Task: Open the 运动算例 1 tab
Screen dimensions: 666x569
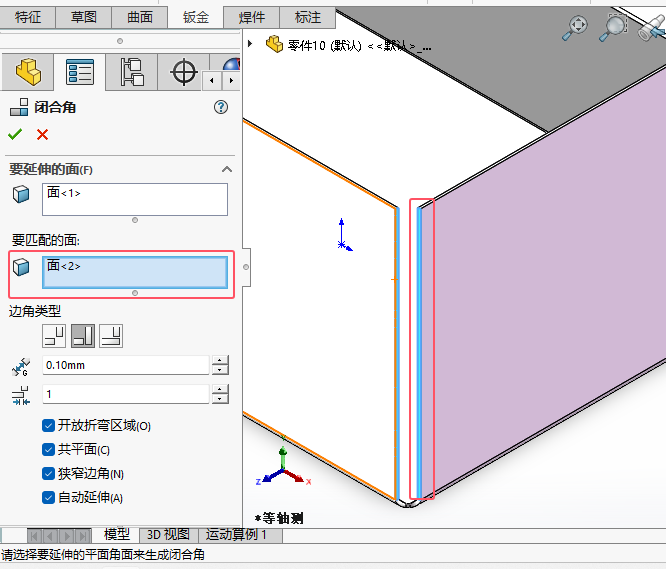Action: (237, 534)
